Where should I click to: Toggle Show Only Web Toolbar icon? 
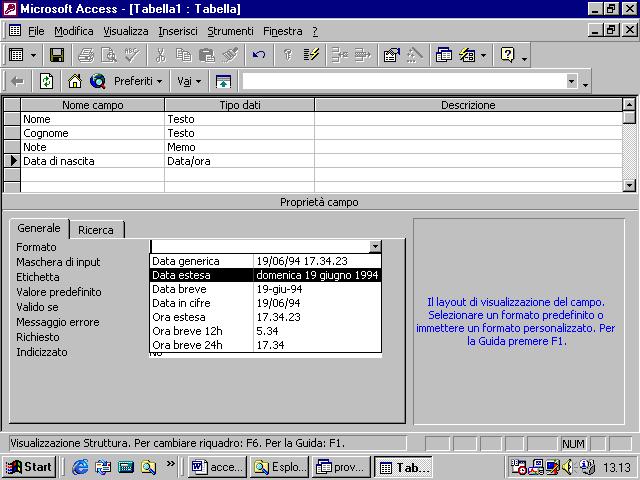click(x=223, y=81)
